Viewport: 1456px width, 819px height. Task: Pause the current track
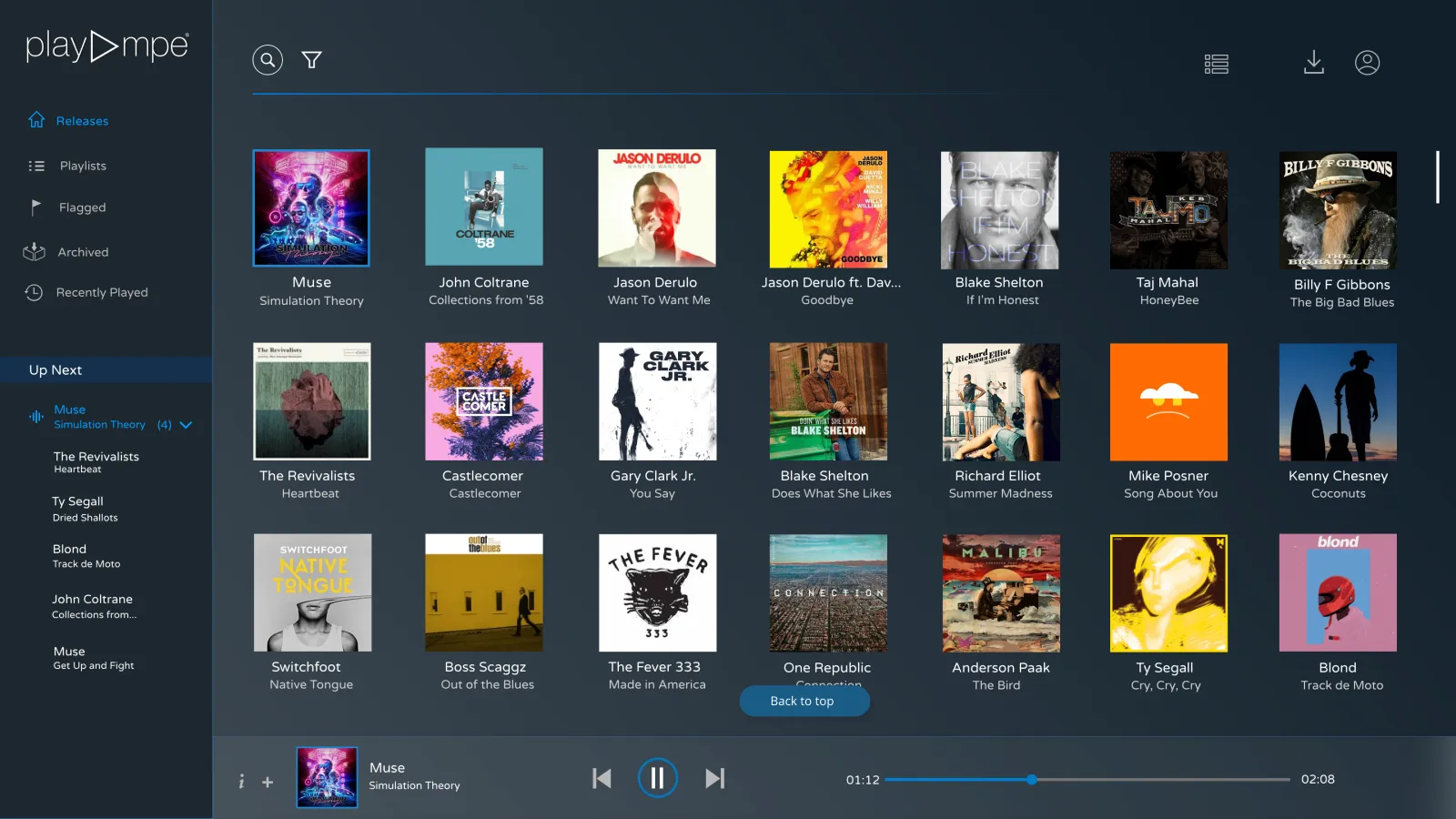(657, 778)
